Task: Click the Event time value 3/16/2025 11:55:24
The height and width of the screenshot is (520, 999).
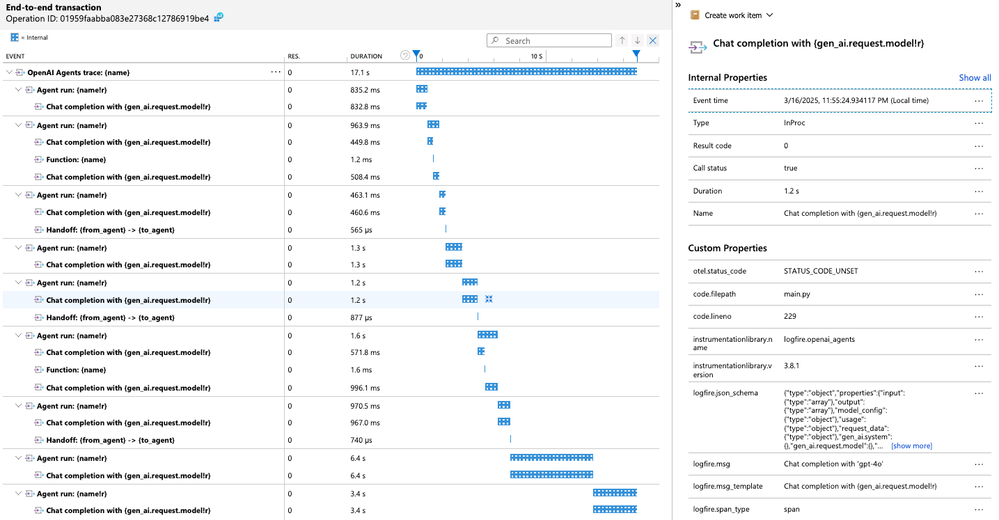Action: pos(856,101)
